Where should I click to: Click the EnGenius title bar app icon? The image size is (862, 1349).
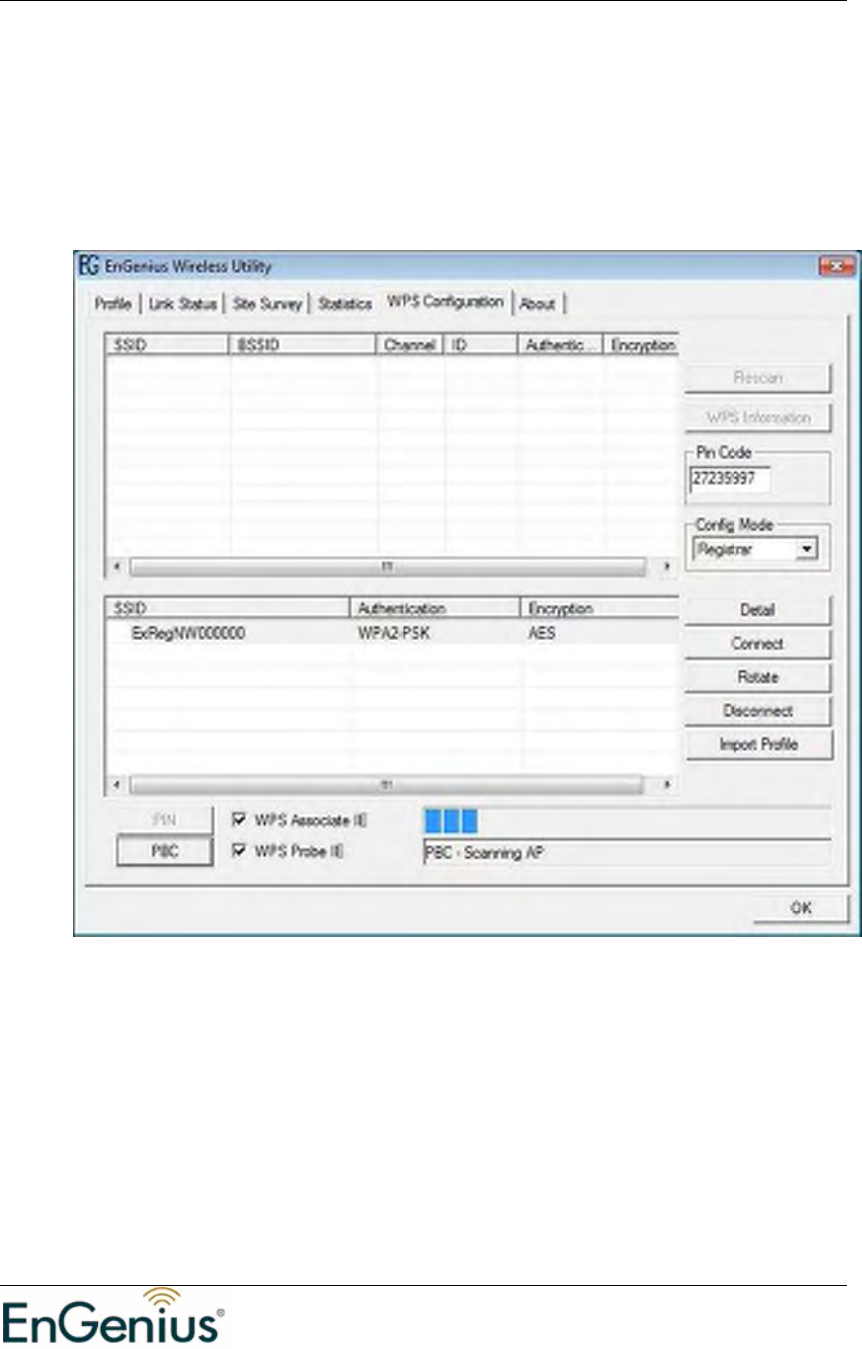click(x=88, y=267)
